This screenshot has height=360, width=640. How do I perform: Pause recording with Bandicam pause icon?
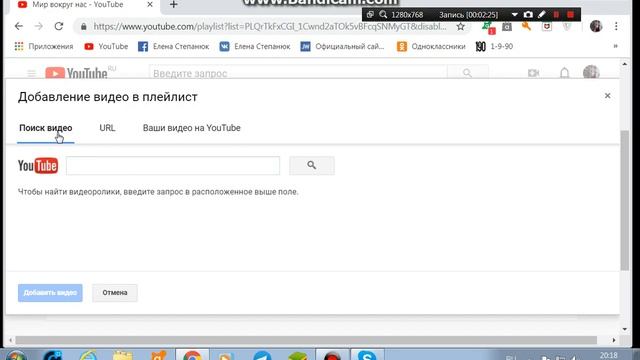pos(556,15)
